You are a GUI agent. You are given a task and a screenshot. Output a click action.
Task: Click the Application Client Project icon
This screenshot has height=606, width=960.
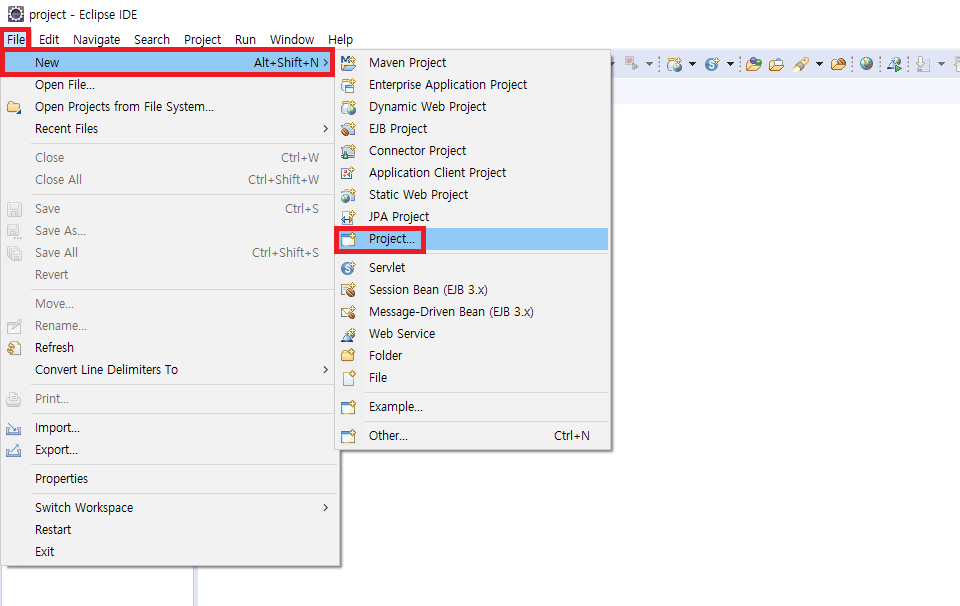(348, 173)
